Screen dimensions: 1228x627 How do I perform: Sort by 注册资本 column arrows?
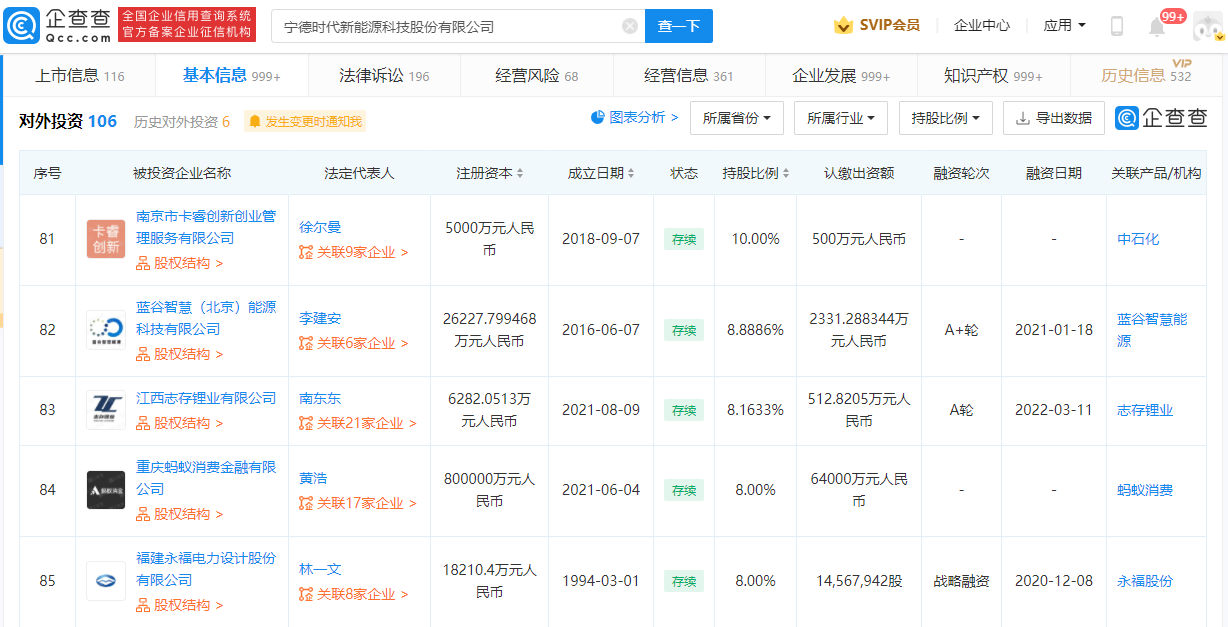click(x=520, y=174)
